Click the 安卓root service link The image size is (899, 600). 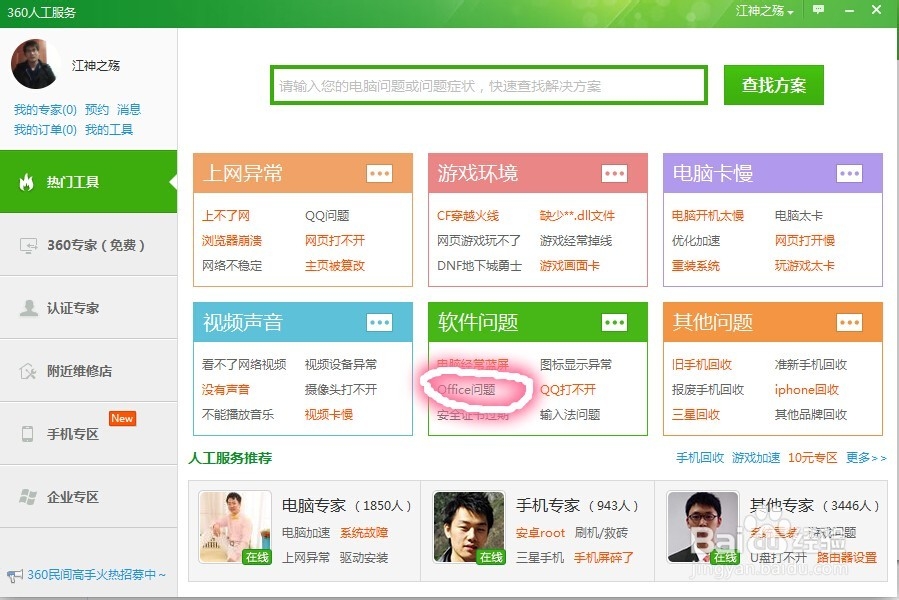[540, 533]
